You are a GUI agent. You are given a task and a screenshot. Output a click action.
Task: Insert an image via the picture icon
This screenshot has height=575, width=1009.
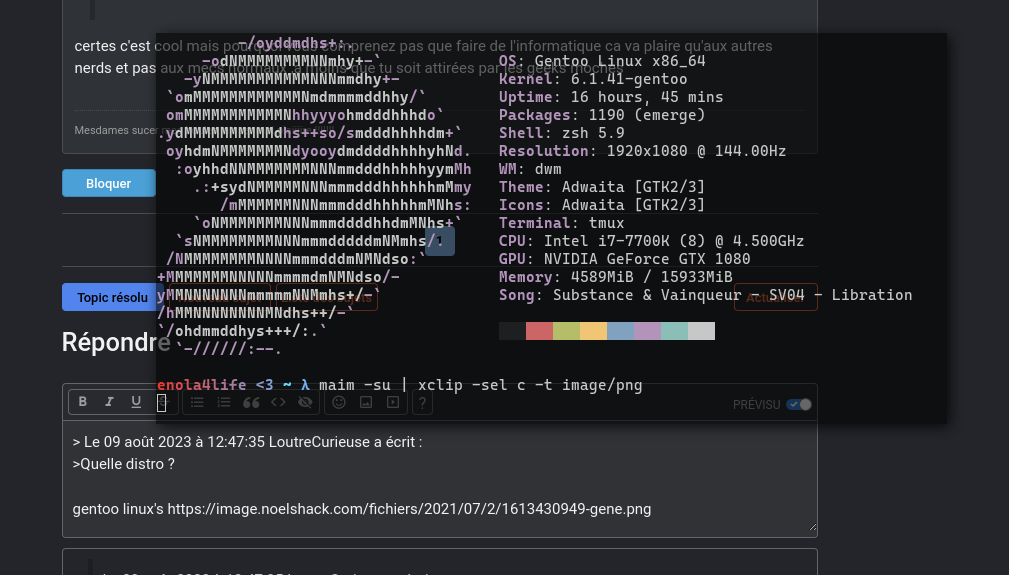pyautogui.click(x=366, y=403)
